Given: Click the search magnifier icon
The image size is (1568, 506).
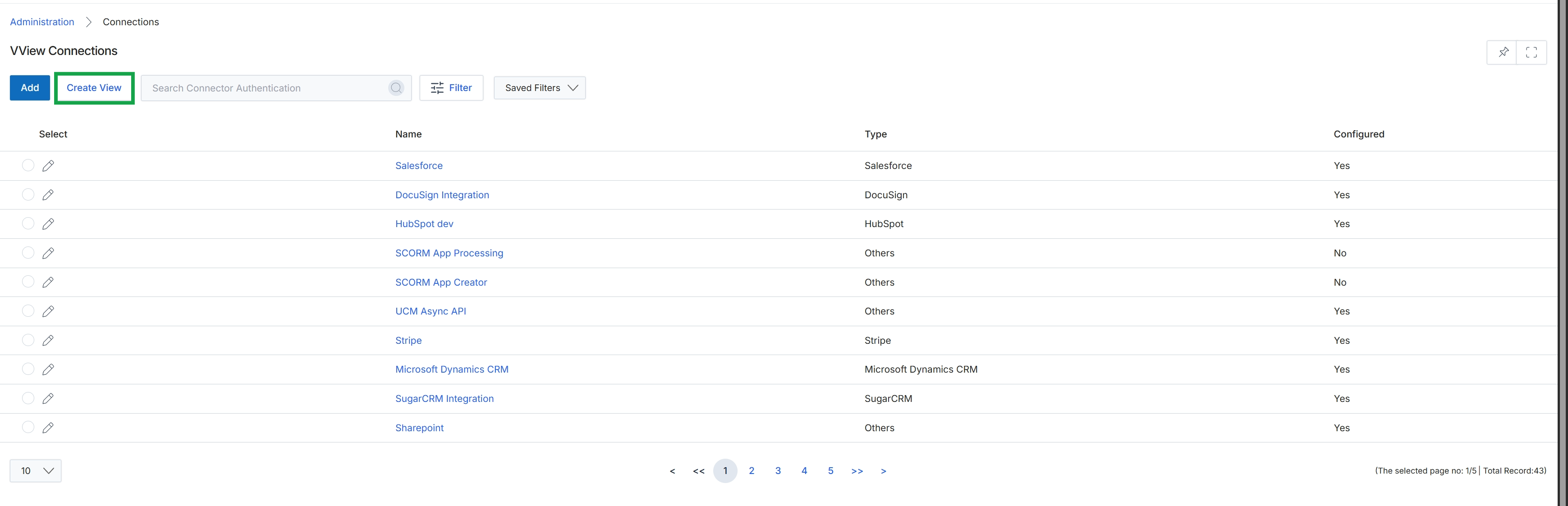Looking at the screenshot, I should coord(396,88).
